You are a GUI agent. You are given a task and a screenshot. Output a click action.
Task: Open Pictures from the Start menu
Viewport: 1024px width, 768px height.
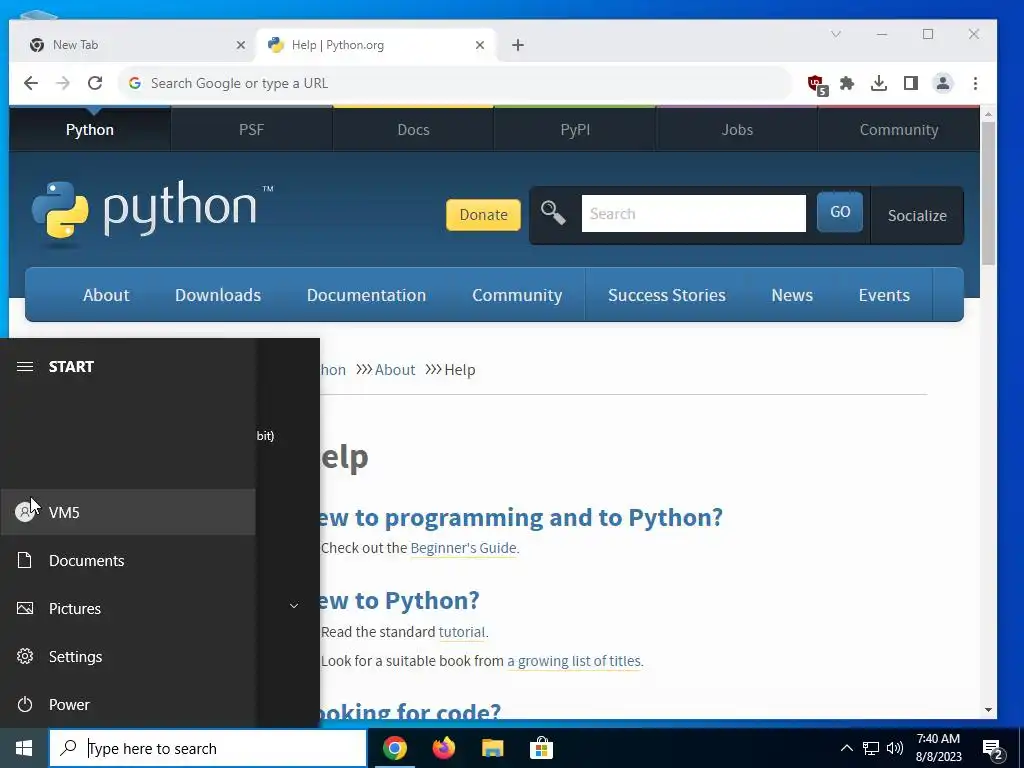[x=128, y=609]
